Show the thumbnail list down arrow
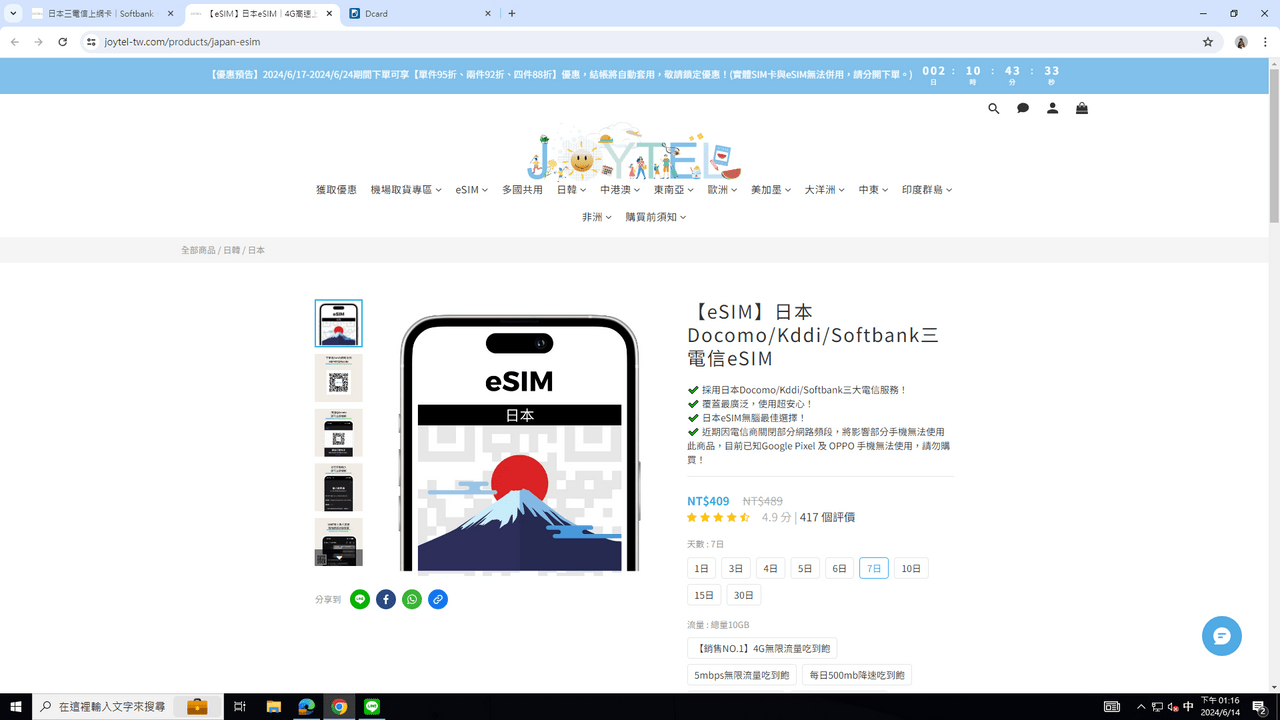 click(x=338, y=558)
